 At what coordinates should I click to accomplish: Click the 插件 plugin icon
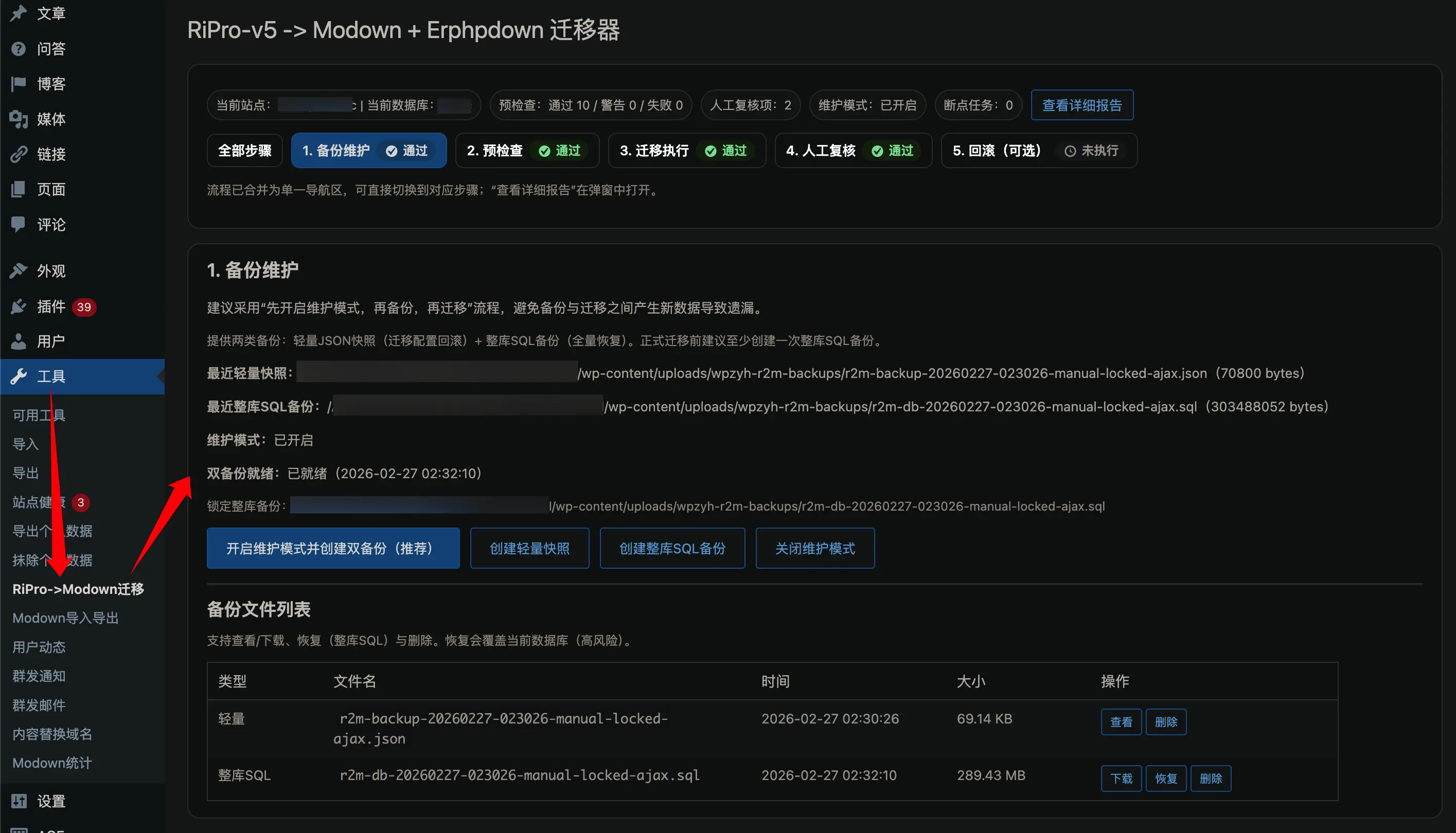click(x=19, y=306)
